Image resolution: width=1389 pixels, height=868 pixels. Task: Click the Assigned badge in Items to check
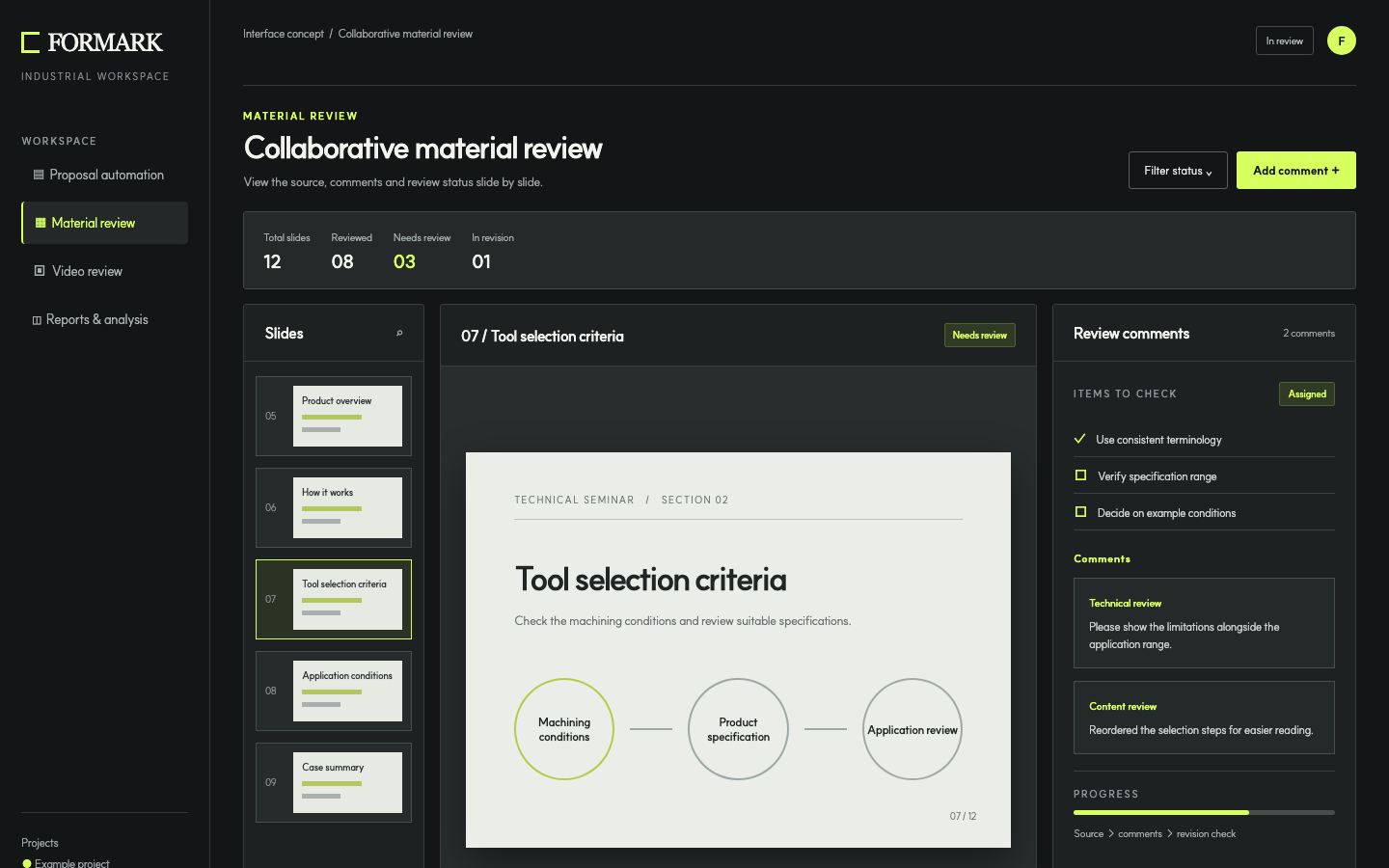tap(1306, 393)
